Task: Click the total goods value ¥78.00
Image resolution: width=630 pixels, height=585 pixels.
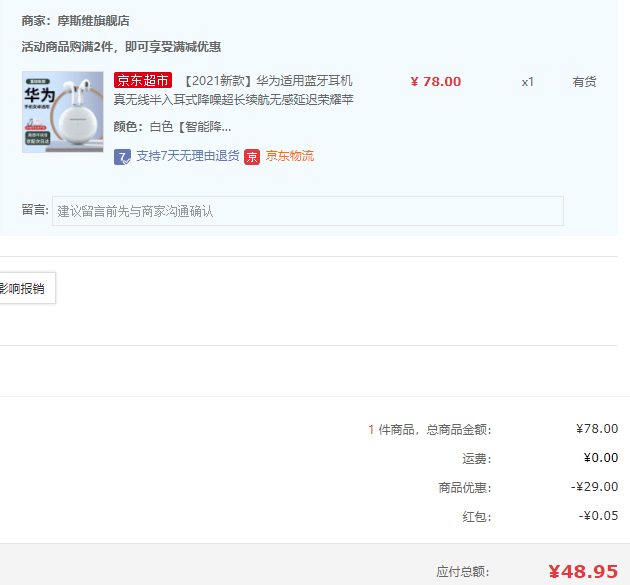Action: pos(597,429)
